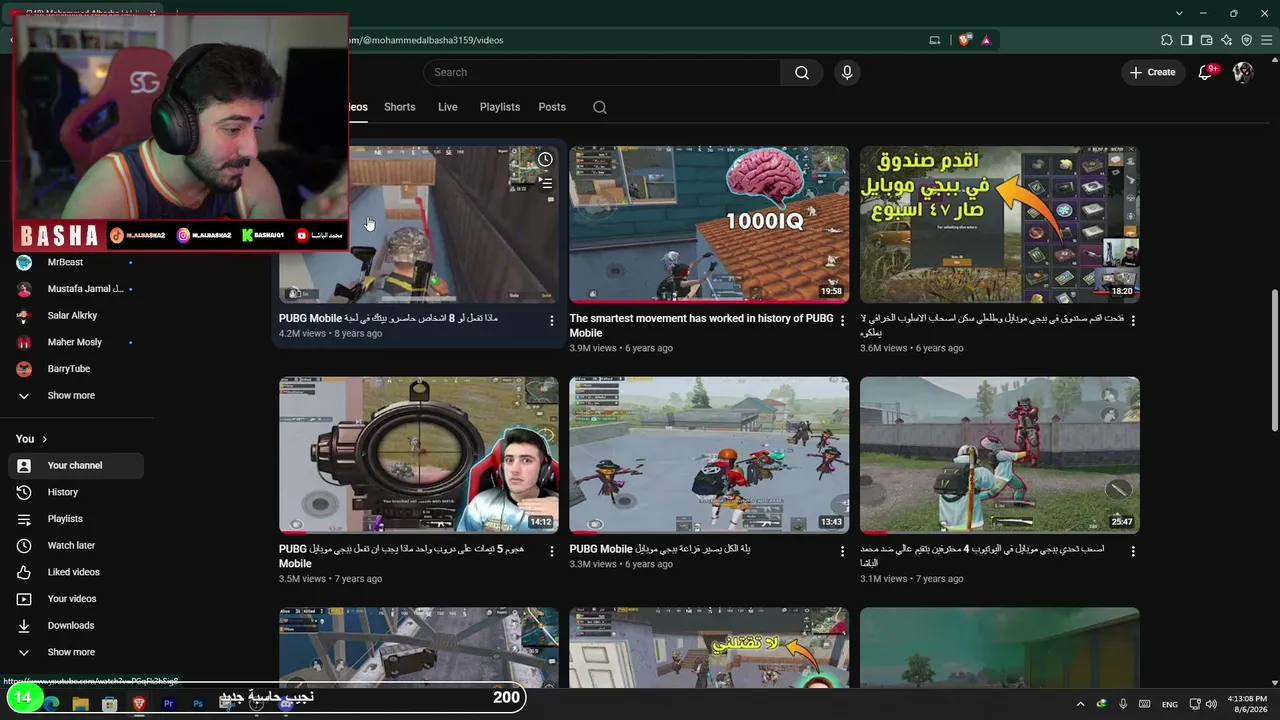Screen dimensions: 1280x720
Task: Show hidden system tray icons
Action: [x=1080, y=704]
